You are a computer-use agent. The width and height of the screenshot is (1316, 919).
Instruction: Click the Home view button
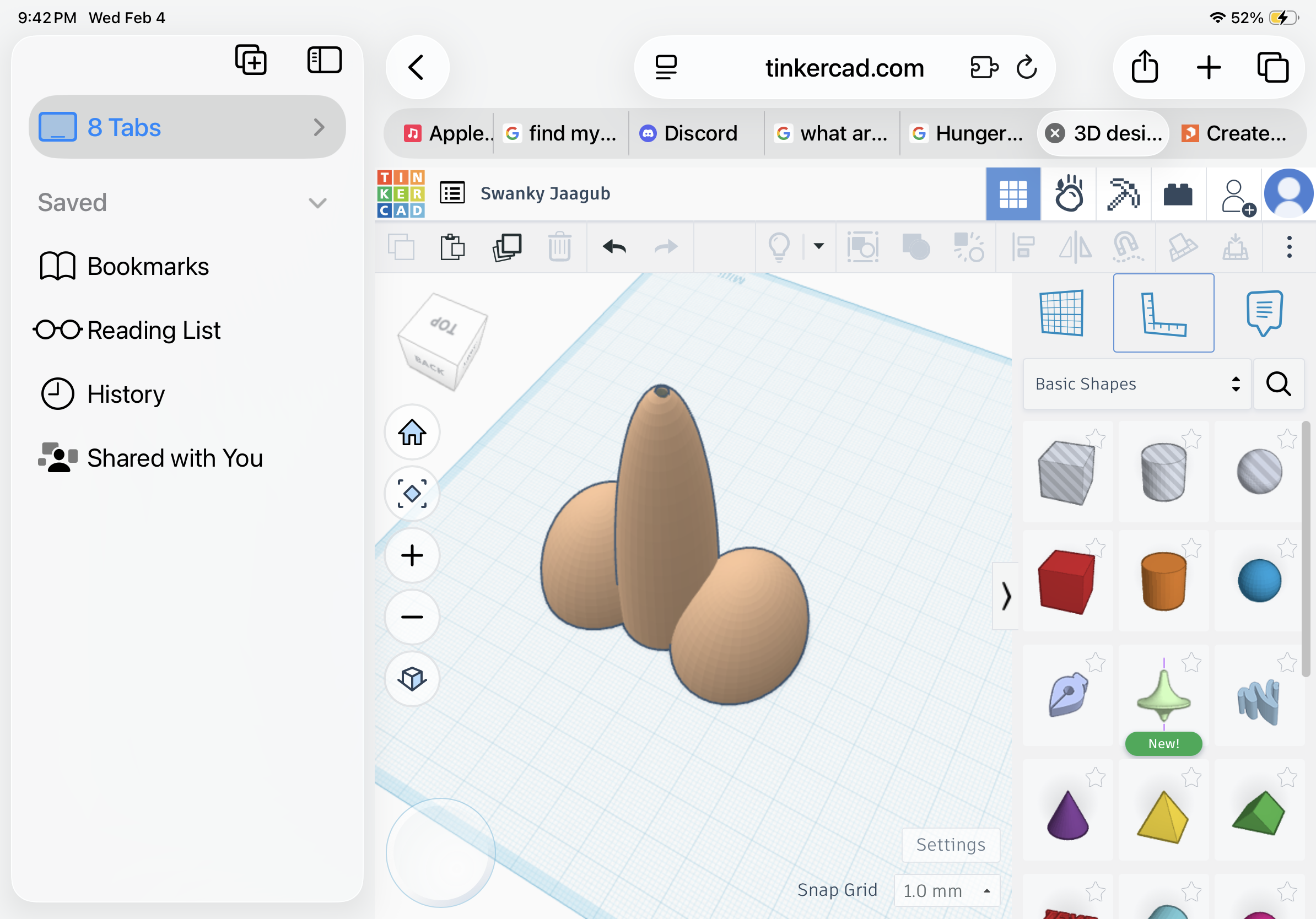(412, 433)
